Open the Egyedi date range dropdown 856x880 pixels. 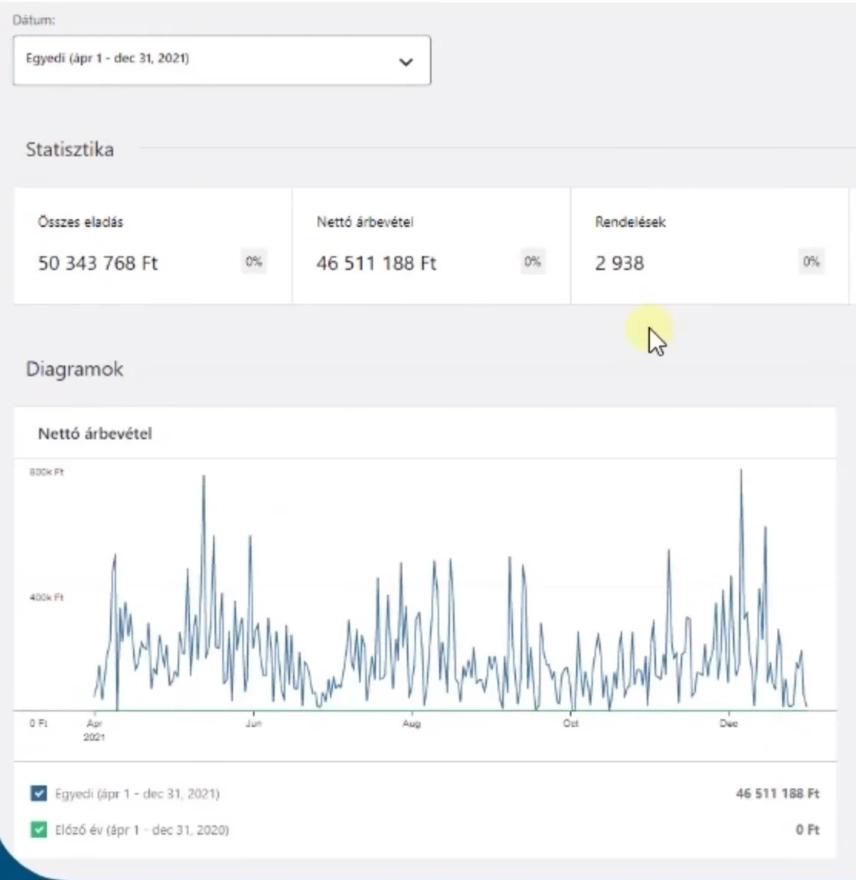221,60
